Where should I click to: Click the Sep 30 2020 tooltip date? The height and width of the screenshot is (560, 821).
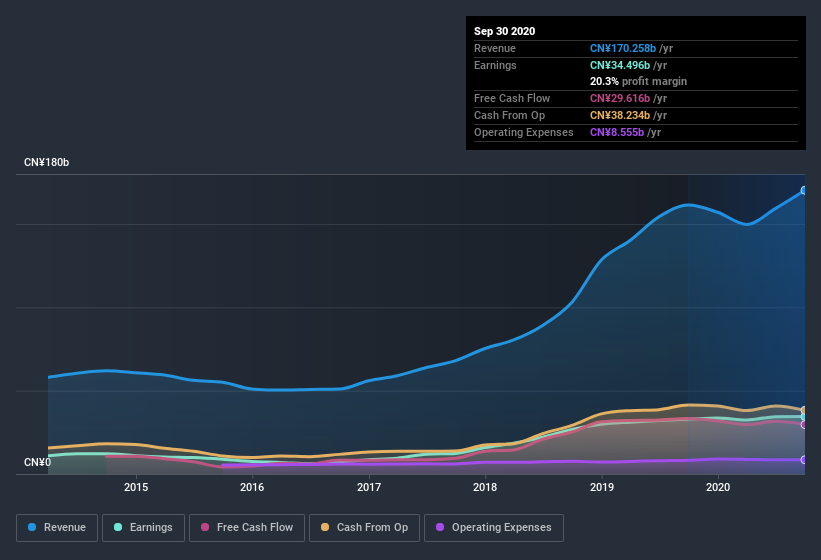click(x=505, y=31)
